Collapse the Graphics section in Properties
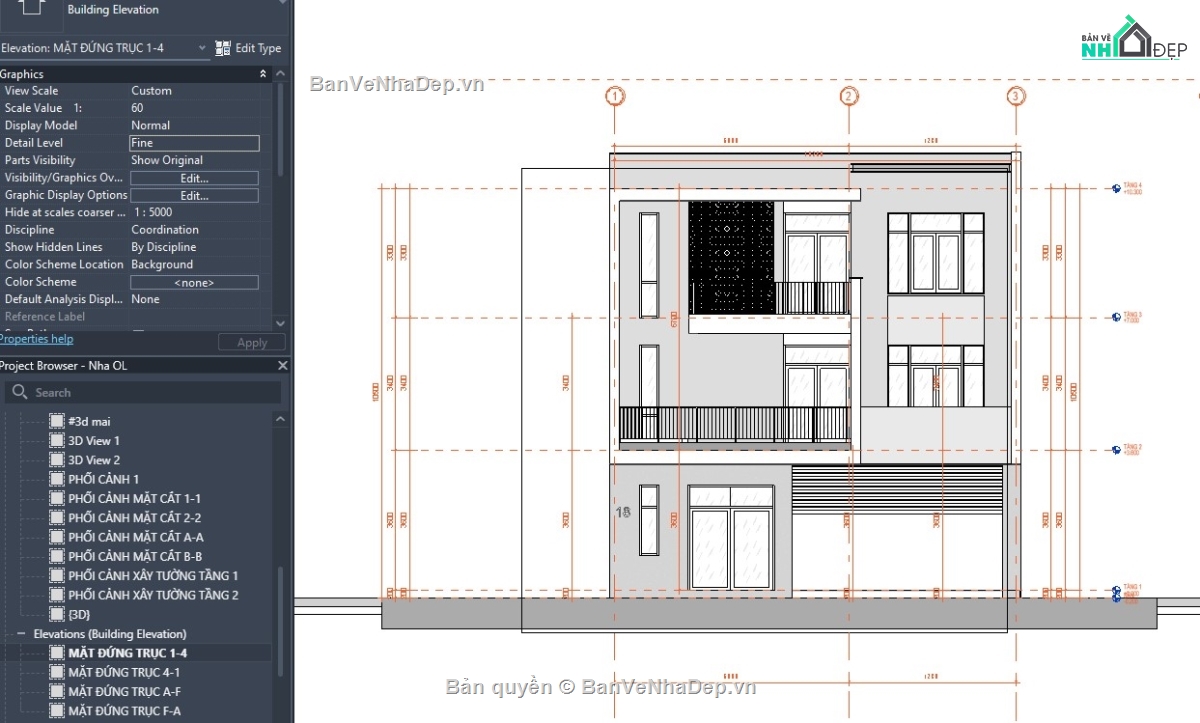This screenshot has width=1200, height=723. pyautogui.click(x=261, y=73)
